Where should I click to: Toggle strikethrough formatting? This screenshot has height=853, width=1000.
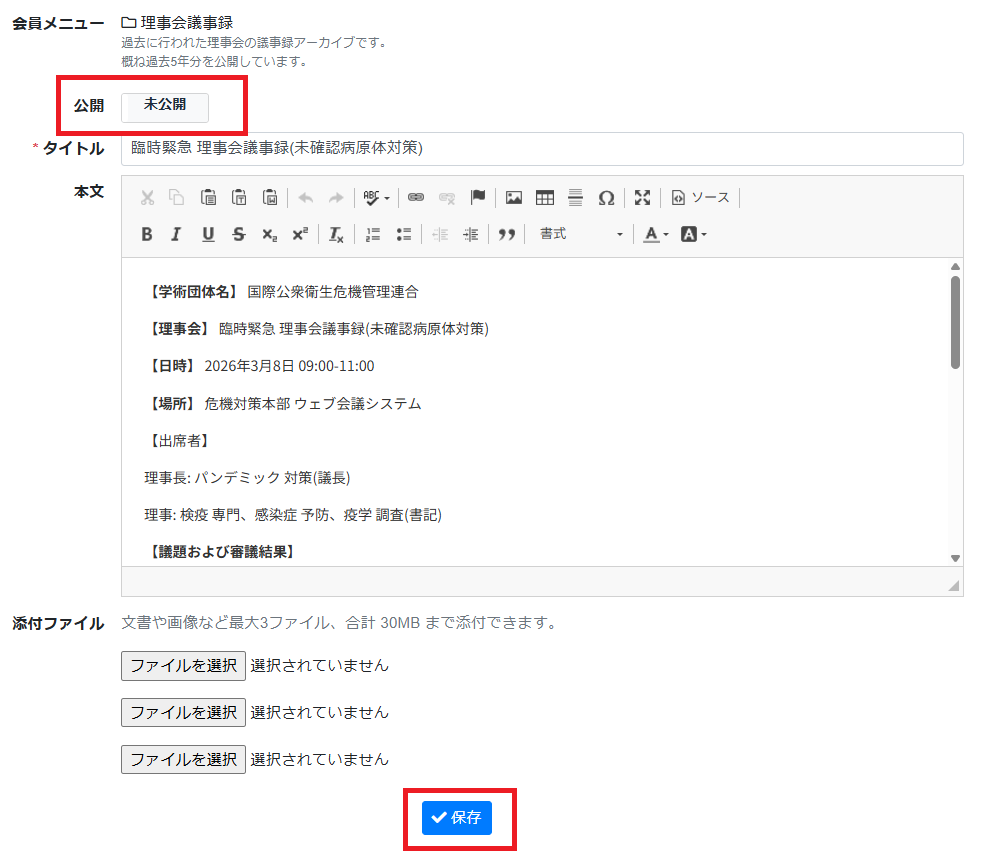tap(238, 234)
